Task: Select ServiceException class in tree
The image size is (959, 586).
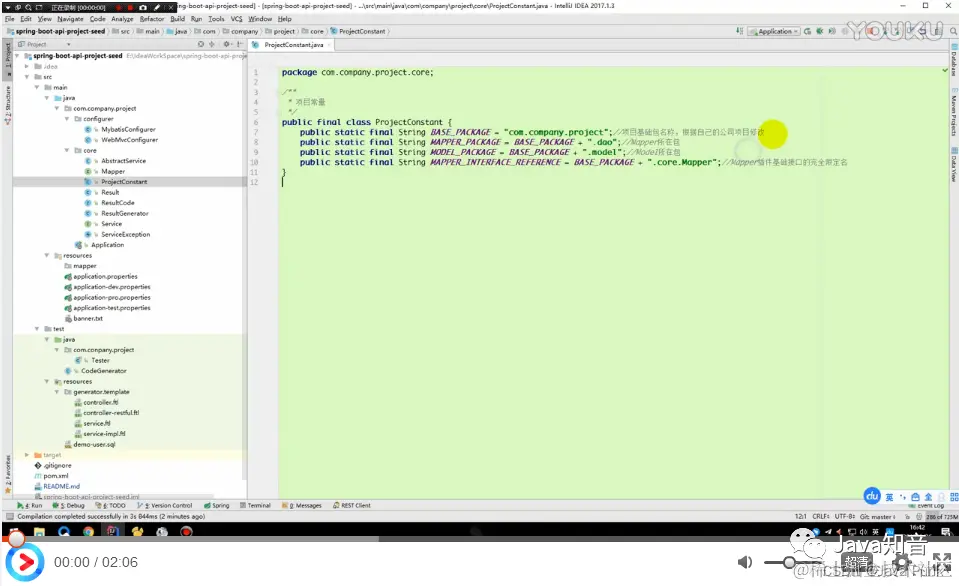Action: point(125,234)
